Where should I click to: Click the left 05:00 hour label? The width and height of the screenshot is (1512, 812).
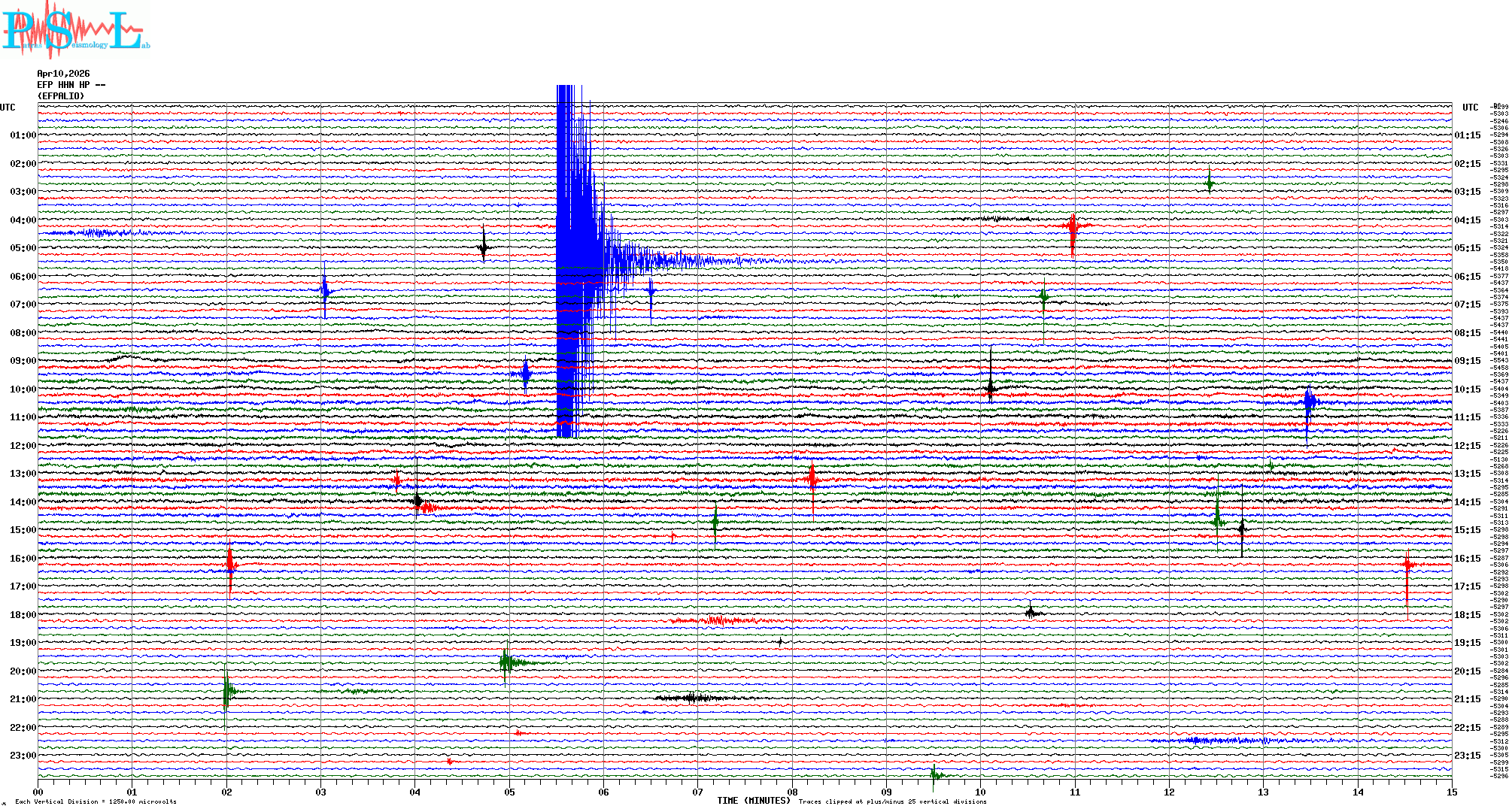click(x=23, y=248)
